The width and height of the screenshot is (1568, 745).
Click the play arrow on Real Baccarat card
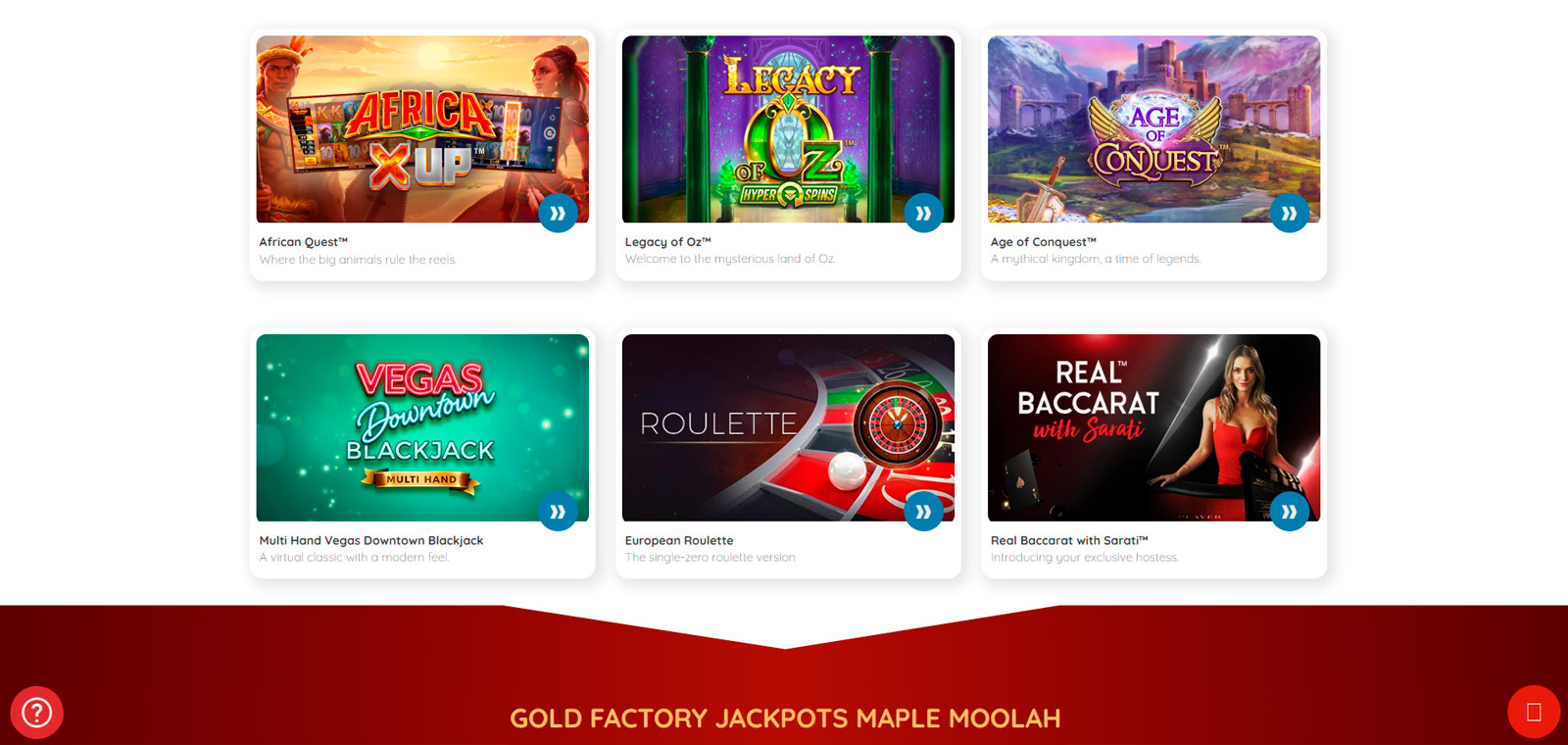[x=1290, y=511]
